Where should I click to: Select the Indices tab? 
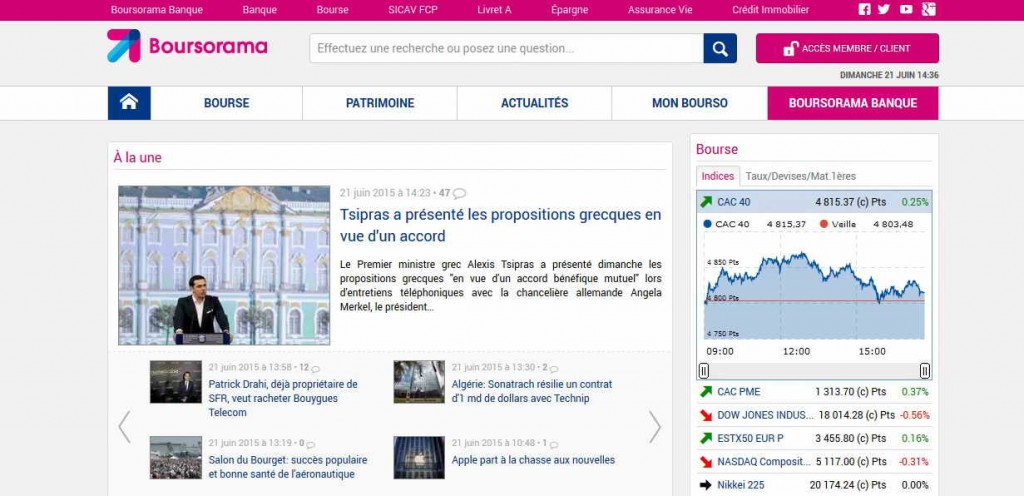pos(718,176)
